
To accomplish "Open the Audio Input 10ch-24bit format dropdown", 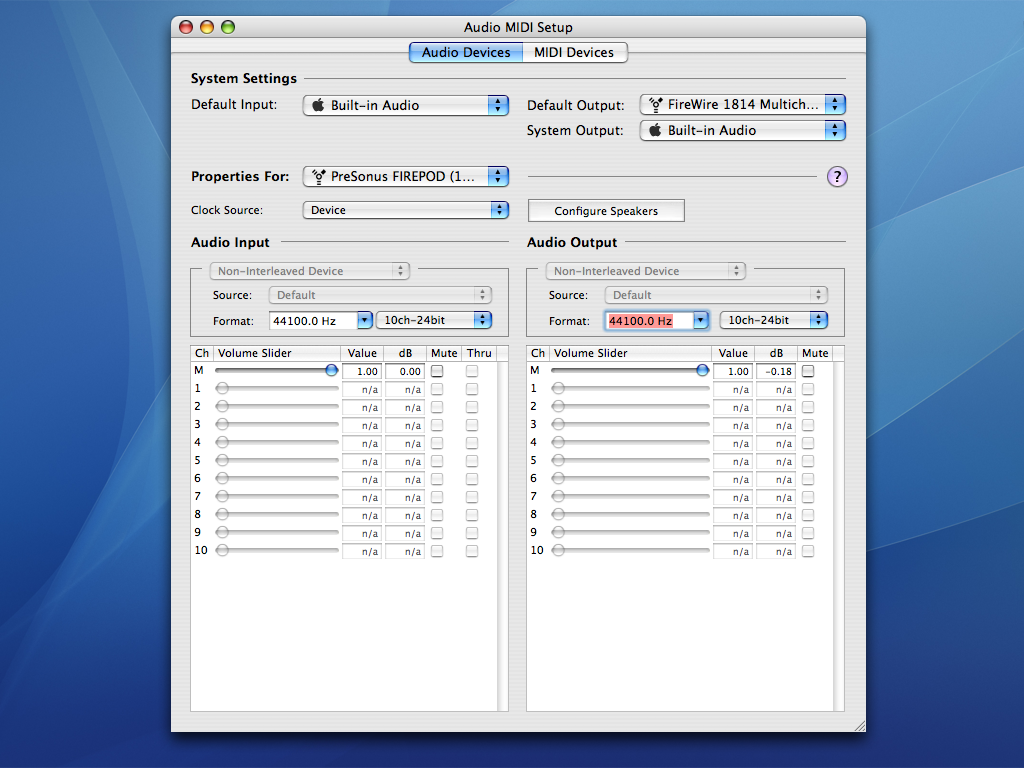I will (x=434, y=320).
